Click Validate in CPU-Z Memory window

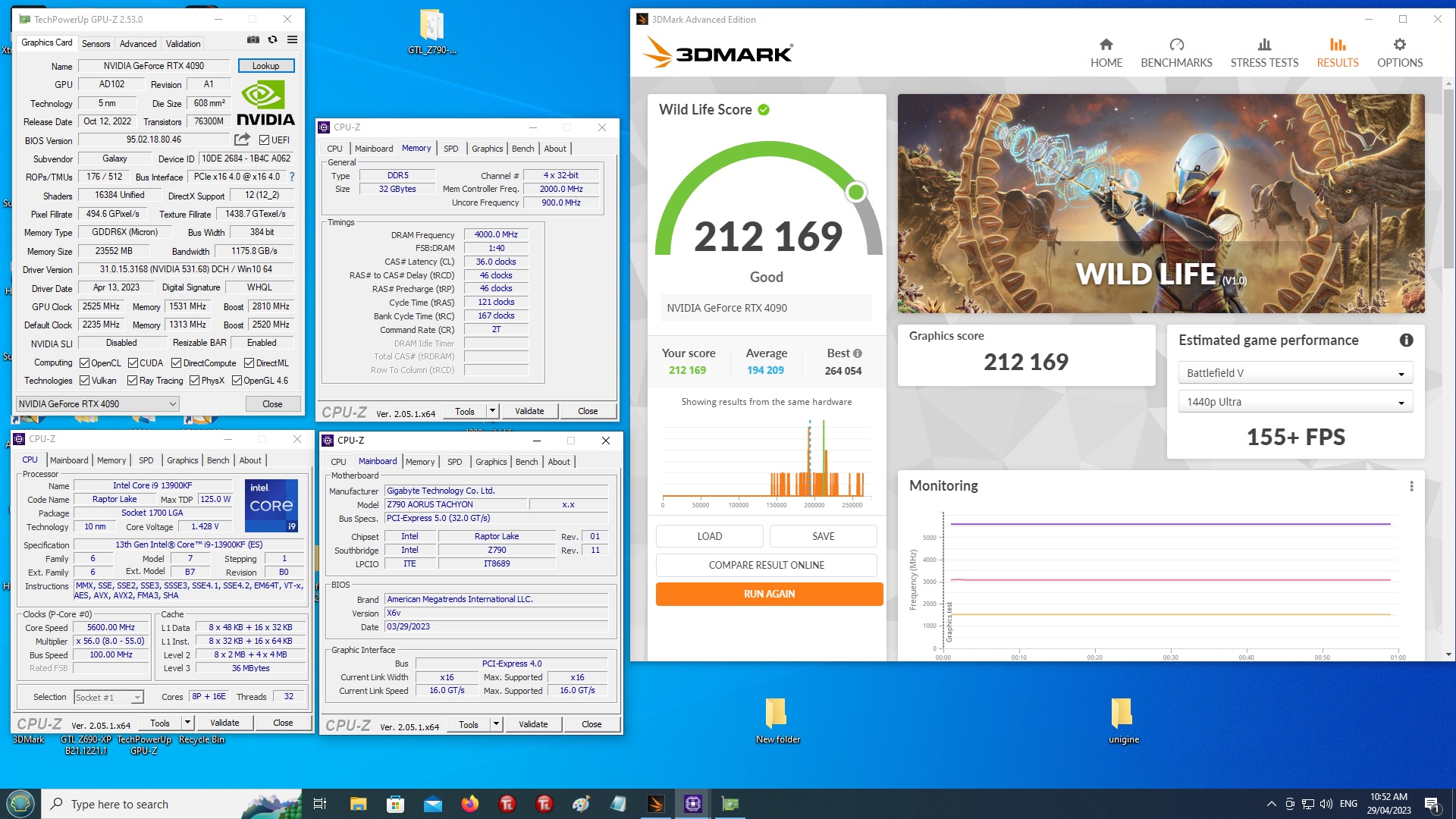tap(529, 411)
